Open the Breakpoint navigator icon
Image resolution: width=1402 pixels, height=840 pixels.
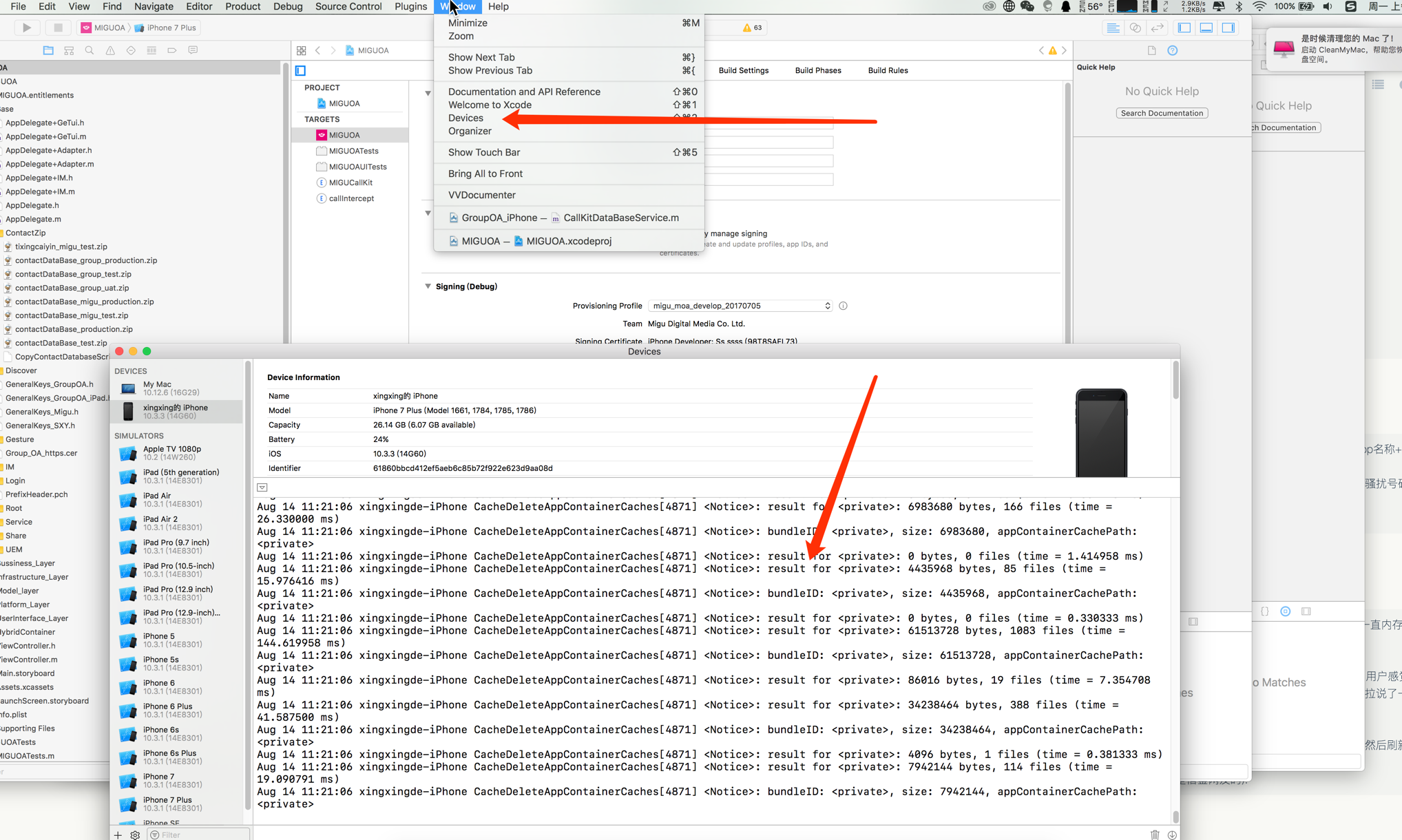pyautogui.click(x=172, y=50)
